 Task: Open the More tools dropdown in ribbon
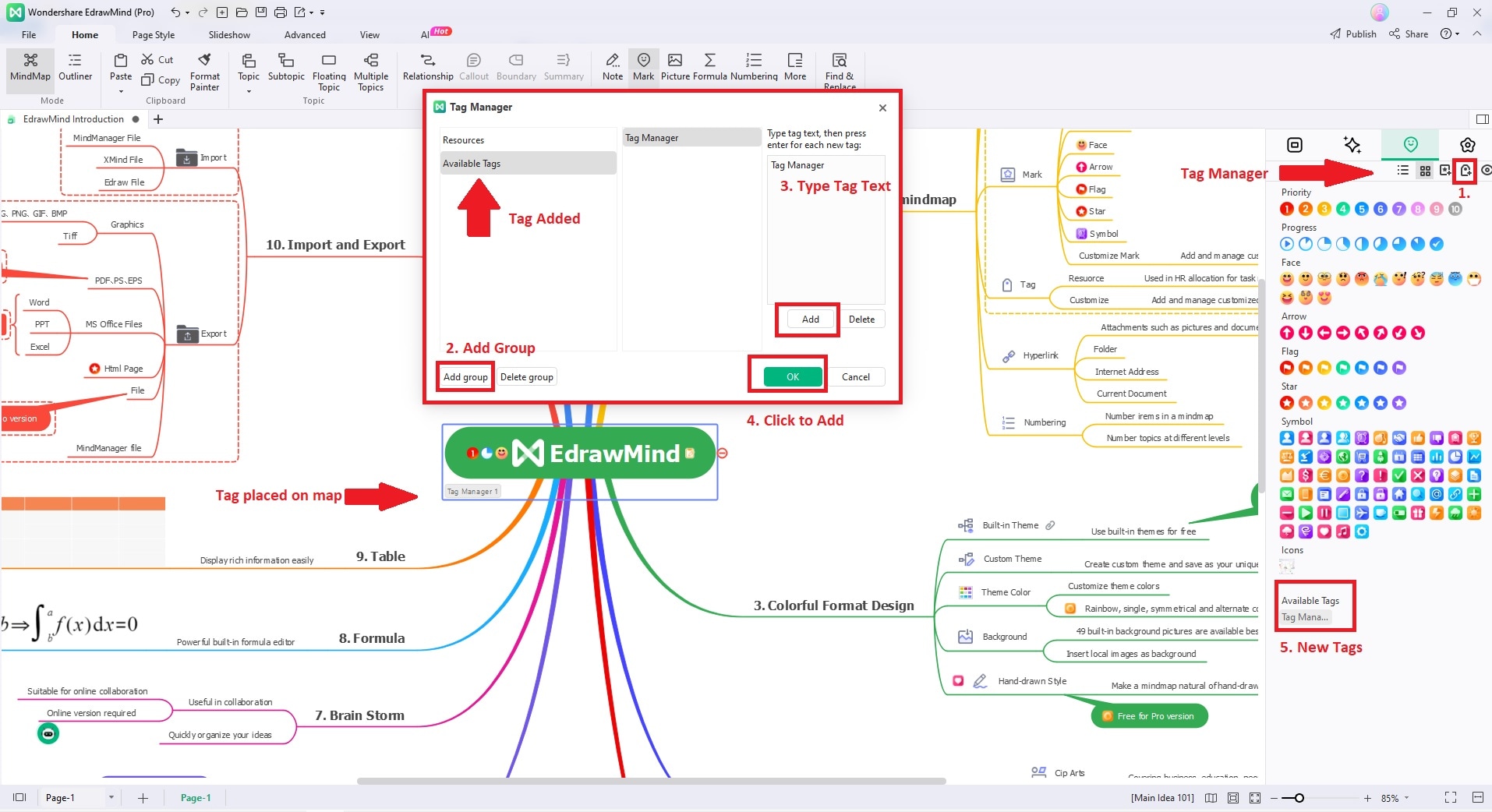(795, 68)
